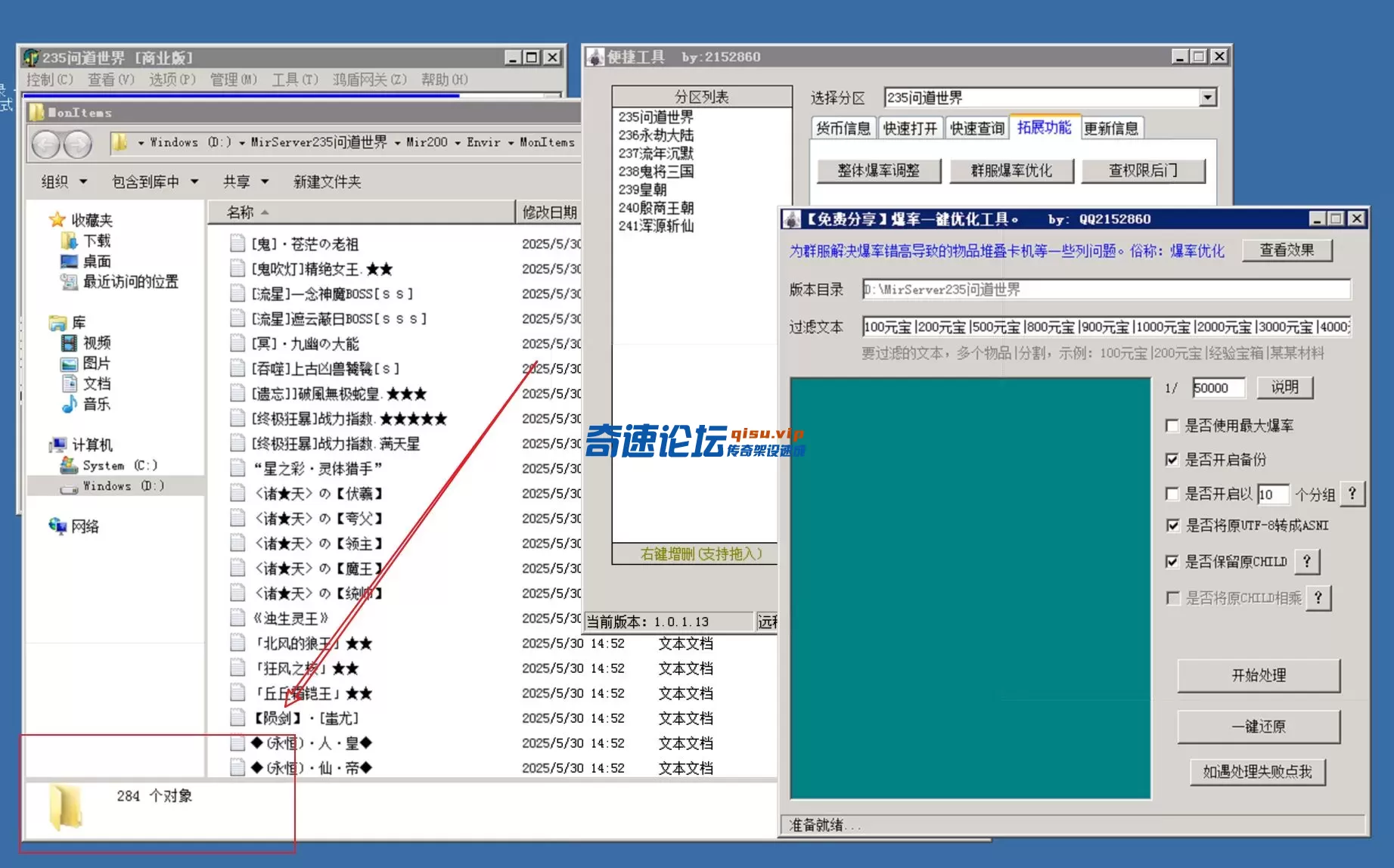Viewport: 1394px width, 868px height.
Task: Click the file icon of 《浊生灵王》
Action: coord(238,618)
